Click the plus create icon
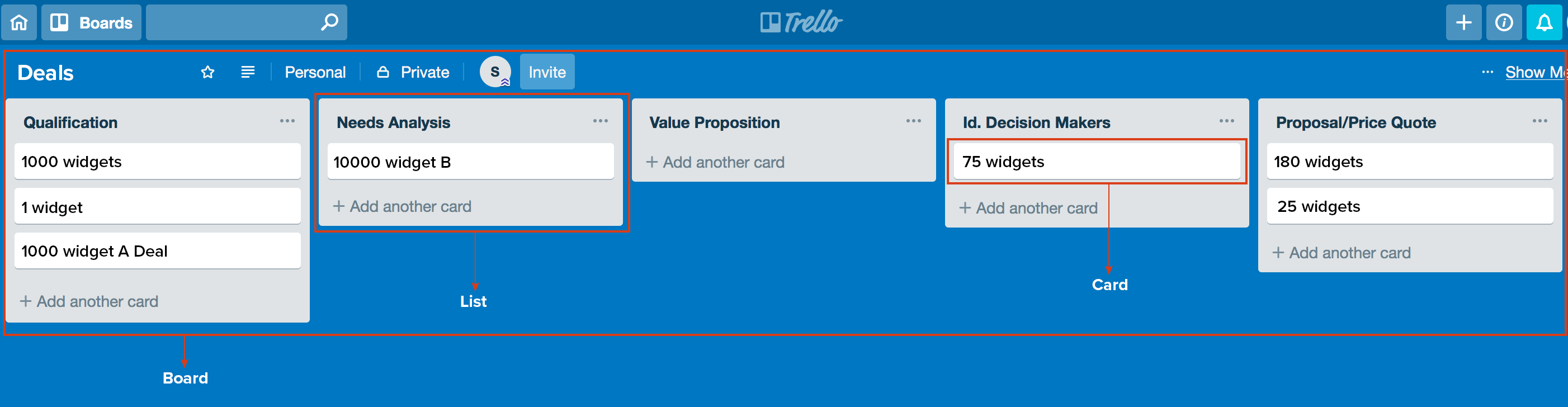The image size is (1568, 407). pyautogui.click(x=1463, y=22)
